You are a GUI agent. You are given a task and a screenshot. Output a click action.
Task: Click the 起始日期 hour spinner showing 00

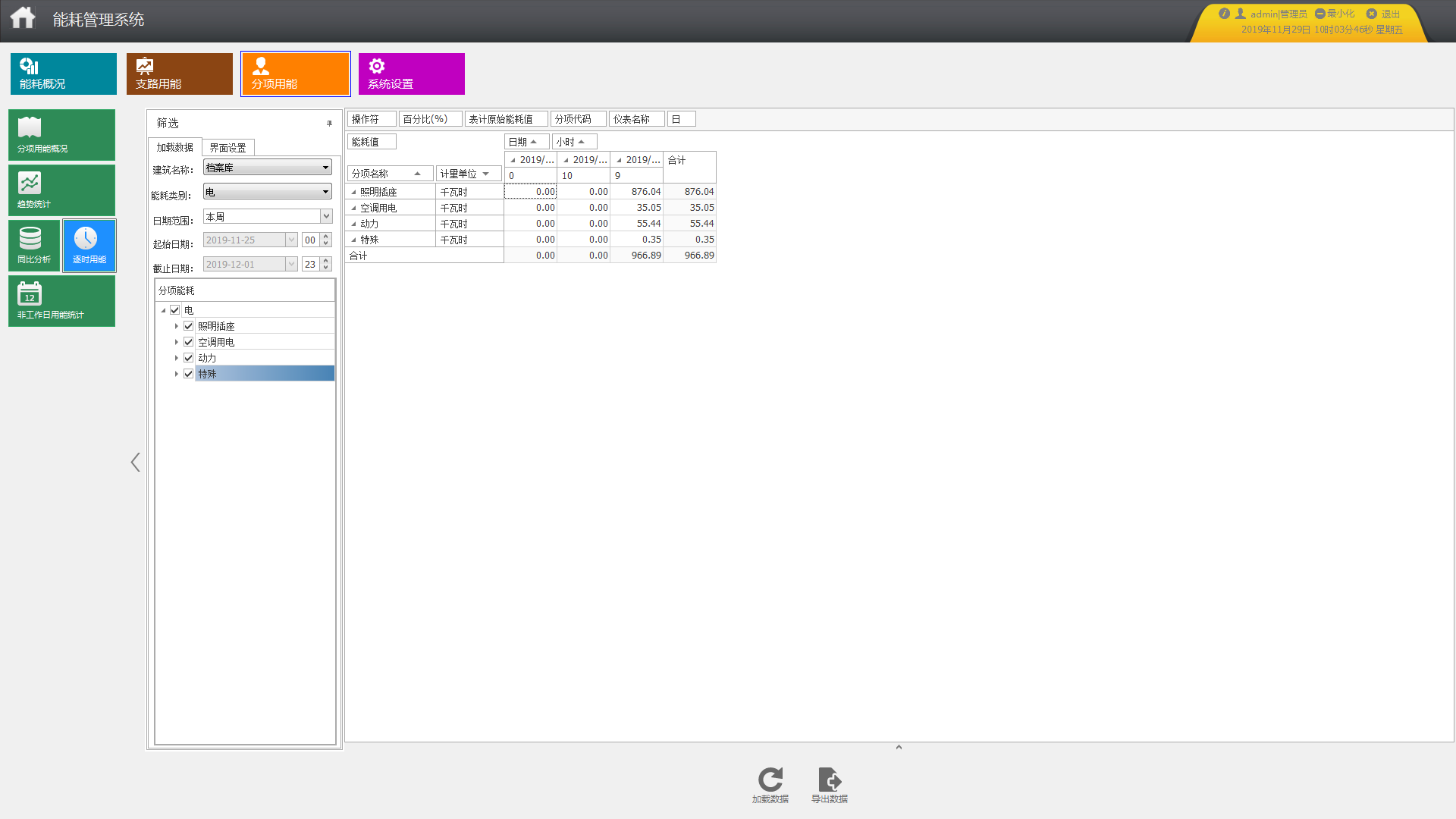point(317,240)
